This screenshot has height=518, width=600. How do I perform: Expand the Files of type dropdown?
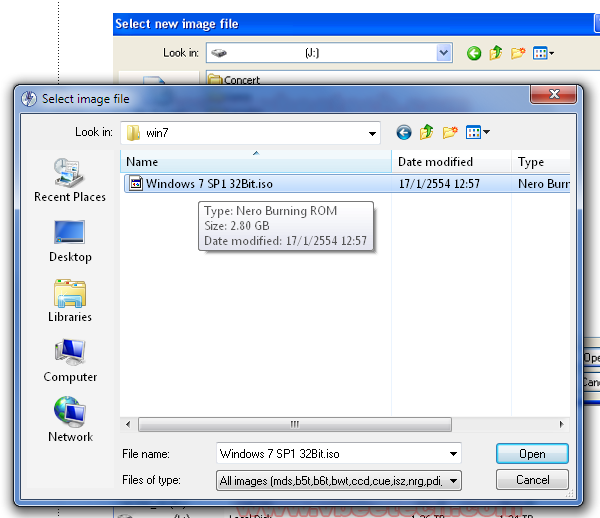[x=453, y=481]
